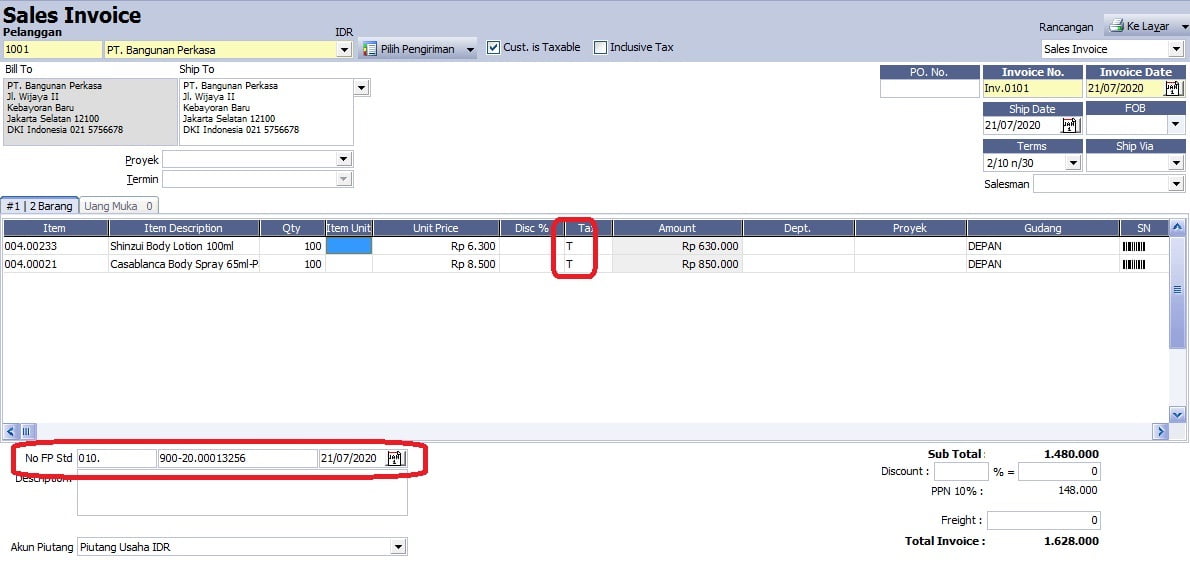
Task: Open the Pilih Pengiriman menu
Action: 420,49
